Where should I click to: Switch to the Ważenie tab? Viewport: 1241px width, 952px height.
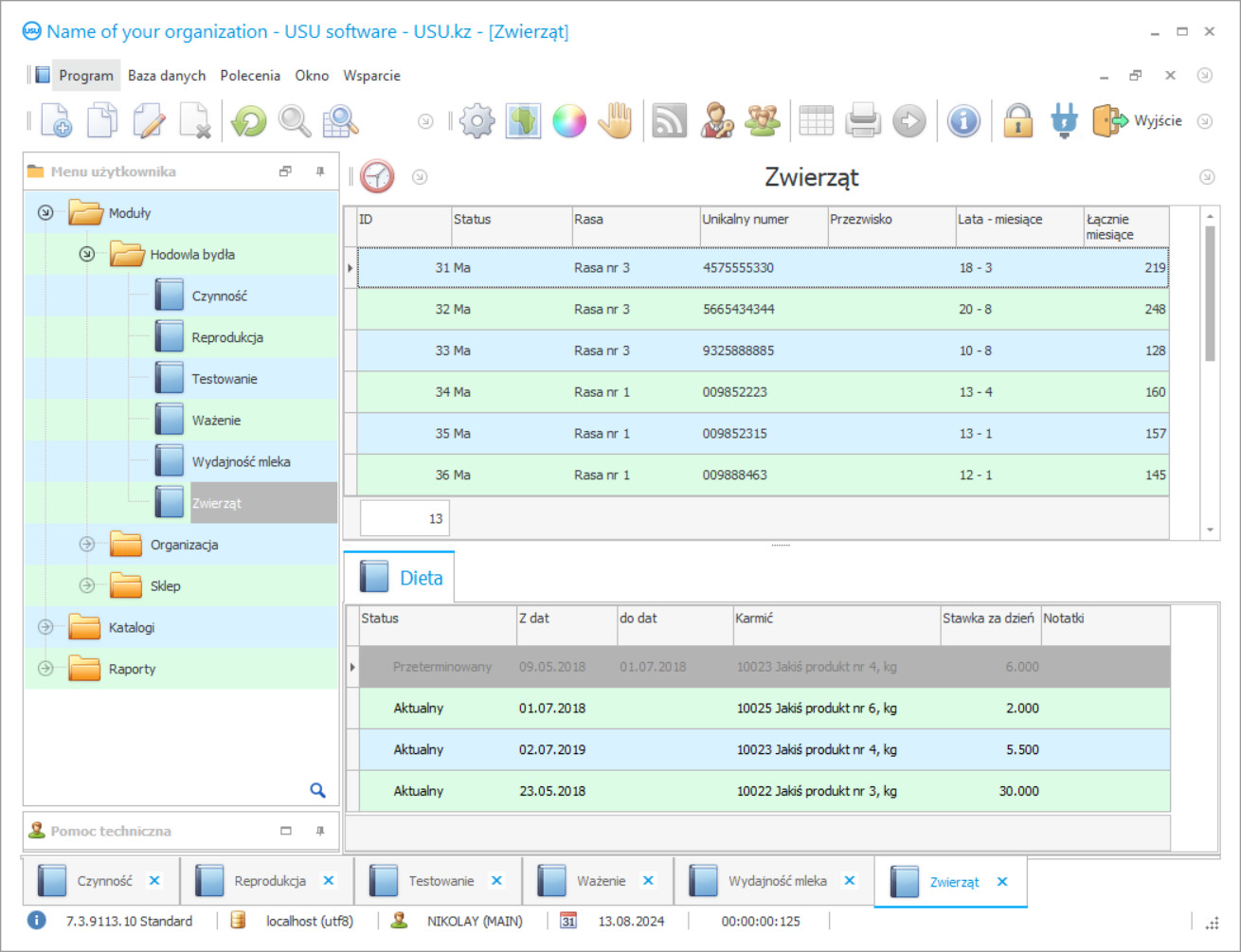pyautogui.click(x=601, y=881)
